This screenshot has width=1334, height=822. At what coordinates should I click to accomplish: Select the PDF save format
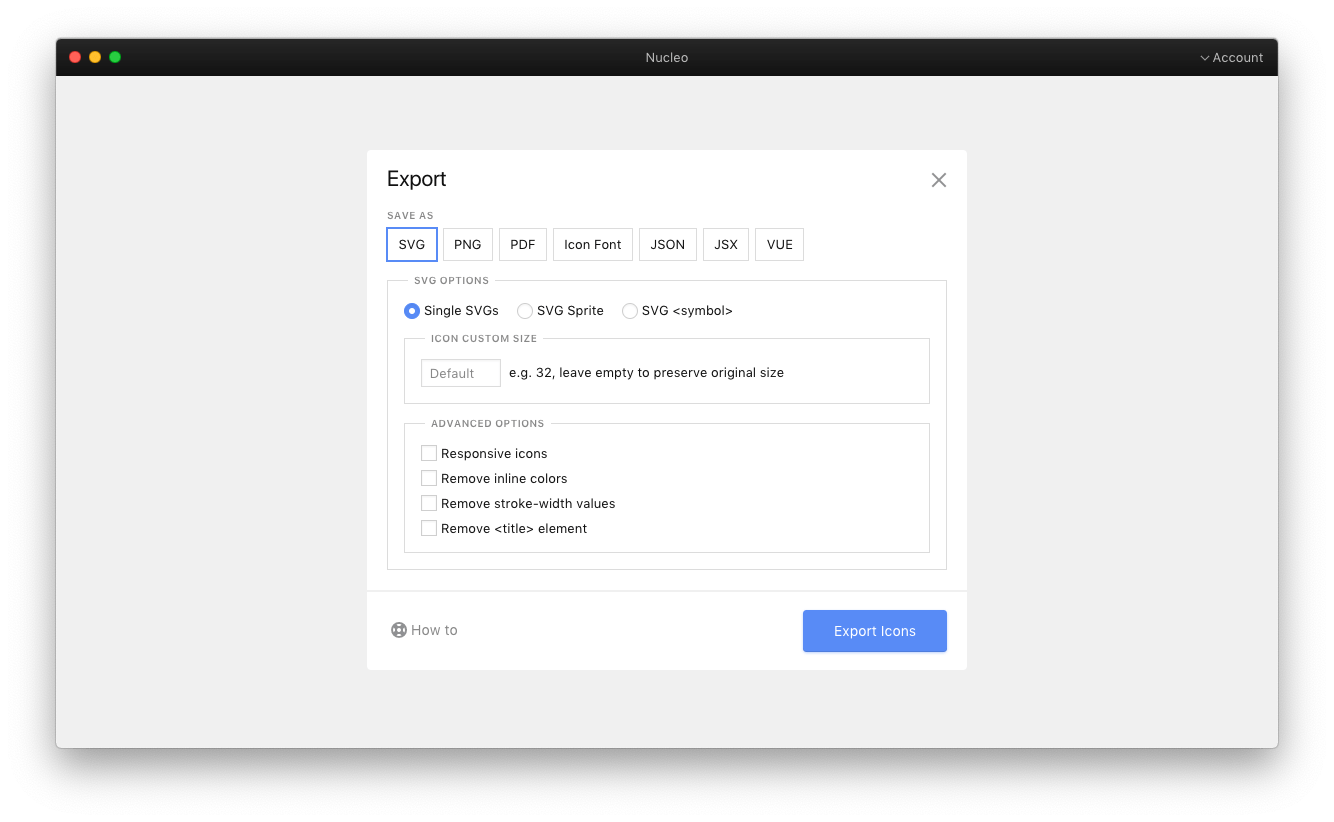(x=523, y=244)
